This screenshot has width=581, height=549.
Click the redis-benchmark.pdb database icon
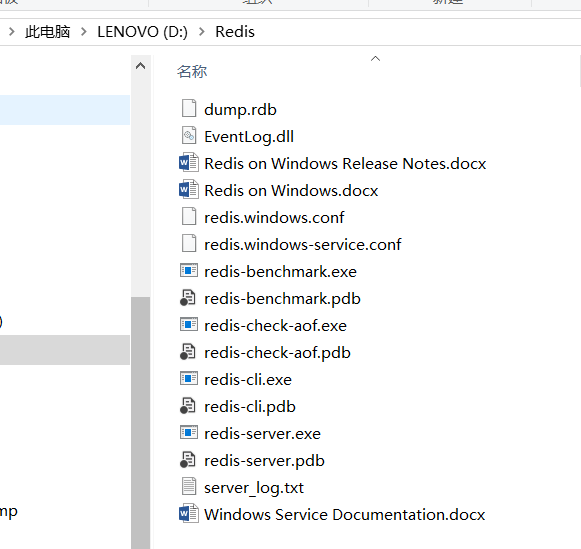coord(188,298)
